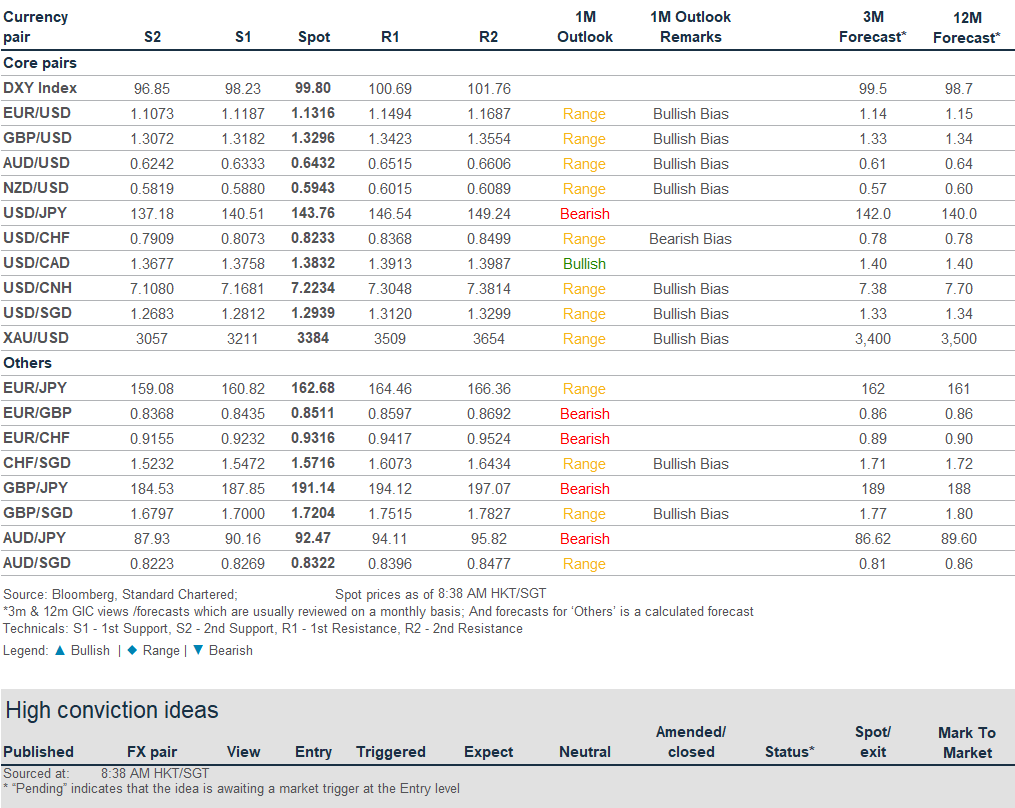Select the "Currency pair" column header
Viewport: 1015px width, 808px height.
[x=36, y=27]
